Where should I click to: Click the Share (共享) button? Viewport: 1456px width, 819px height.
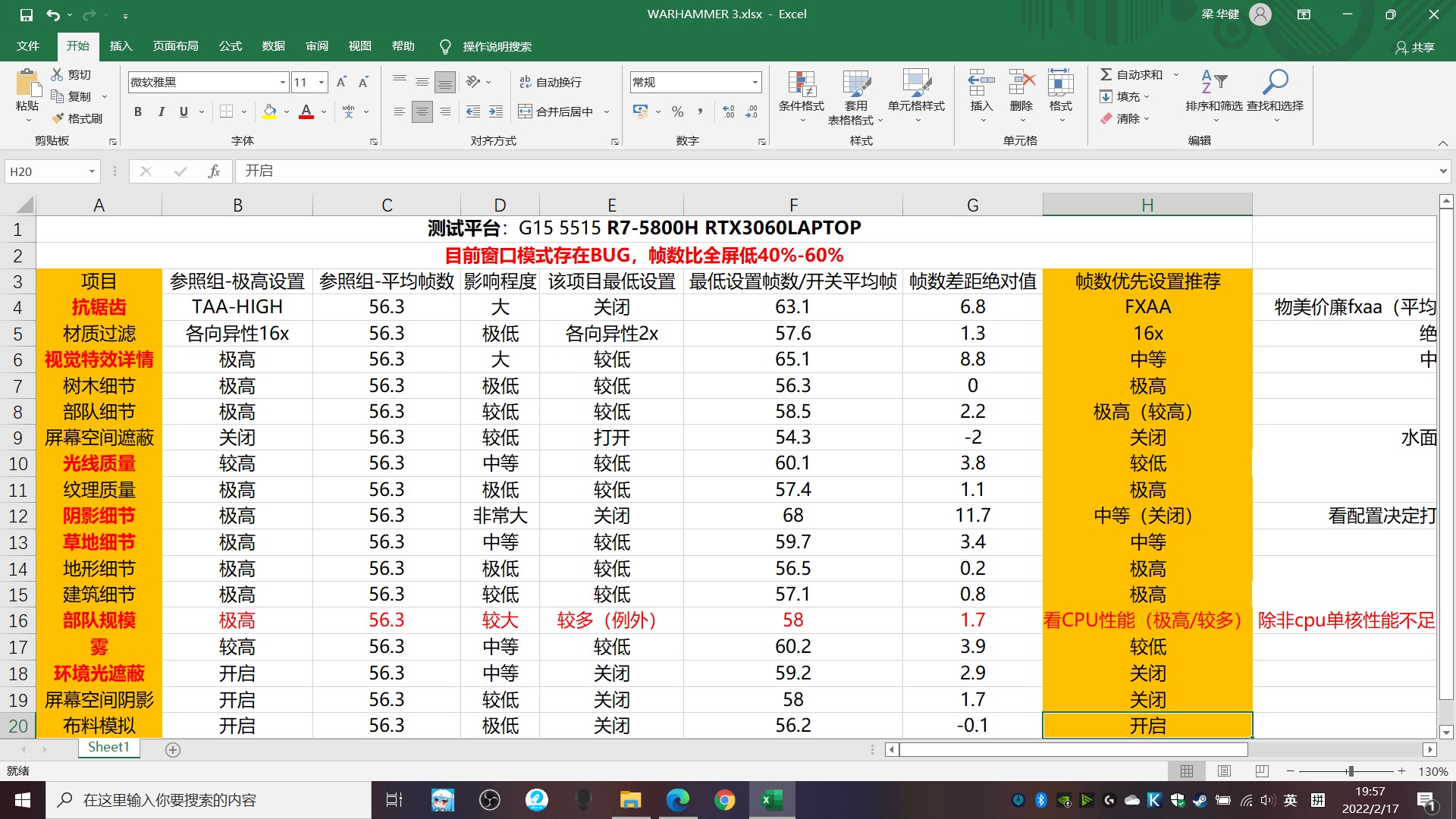1415,47
